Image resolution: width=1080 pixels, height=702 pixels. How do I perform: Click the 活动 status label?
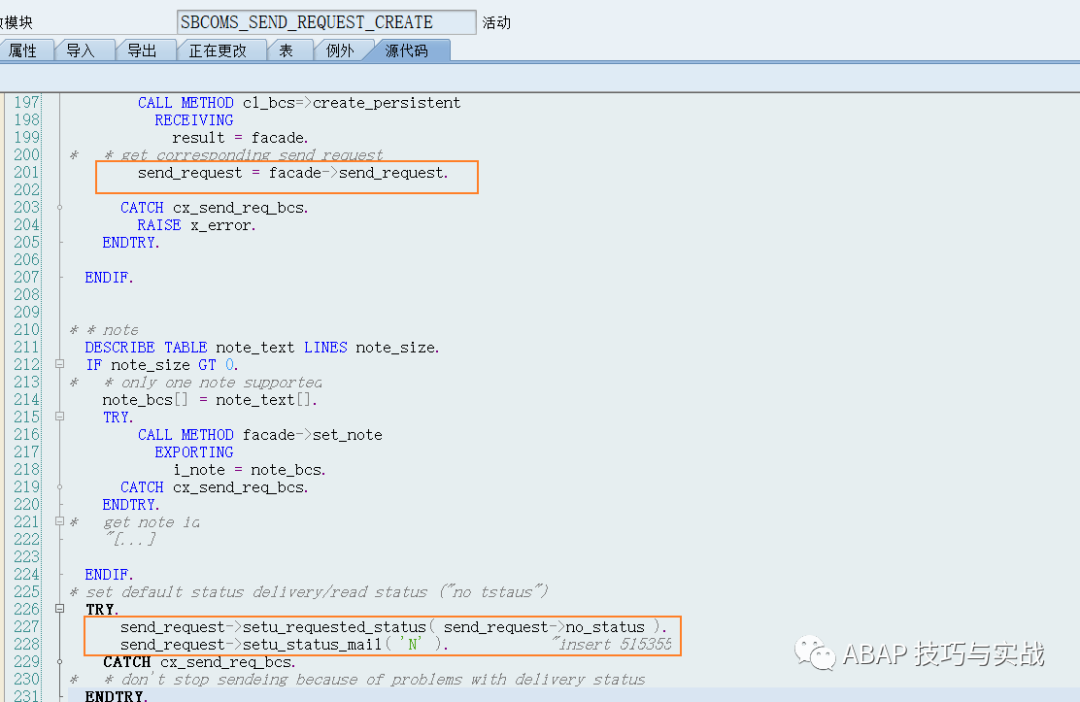496,23
